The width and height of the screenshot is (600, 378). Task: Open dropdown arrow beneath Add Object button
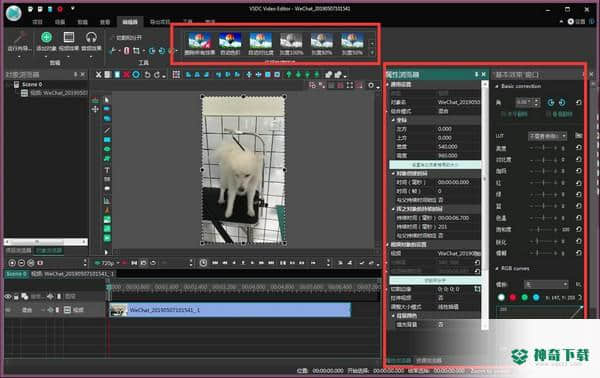[x=46, y=57]
